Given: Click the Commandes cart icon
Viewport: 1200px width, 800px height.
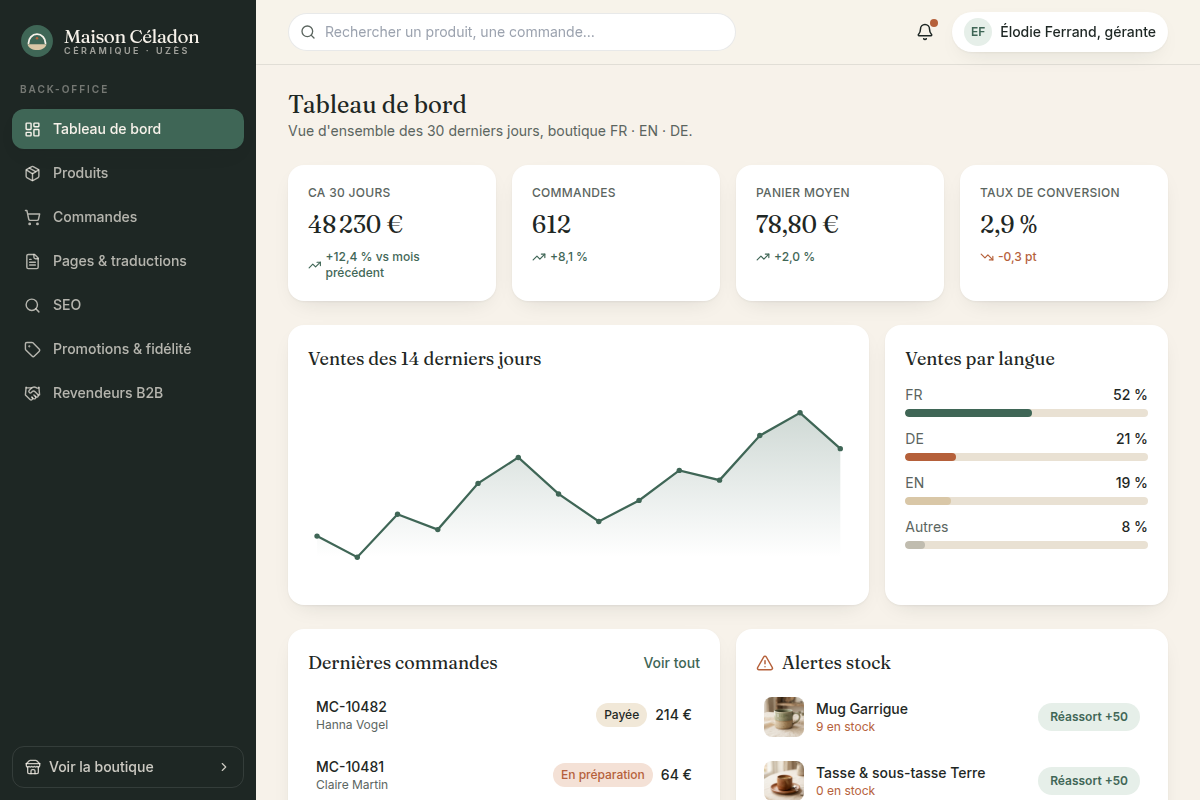Looking at the screenshot, I should 33,217.
